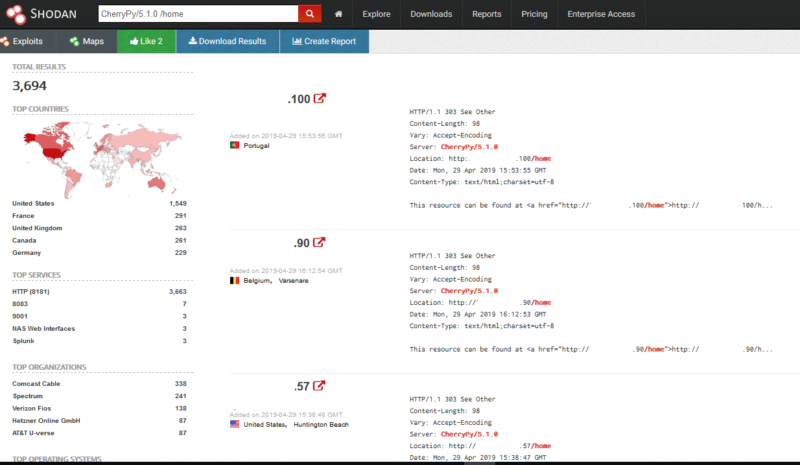The width and height of the screenshot is (800, 465).
Task: Click the Belgium country link
Action: (257, 280)
